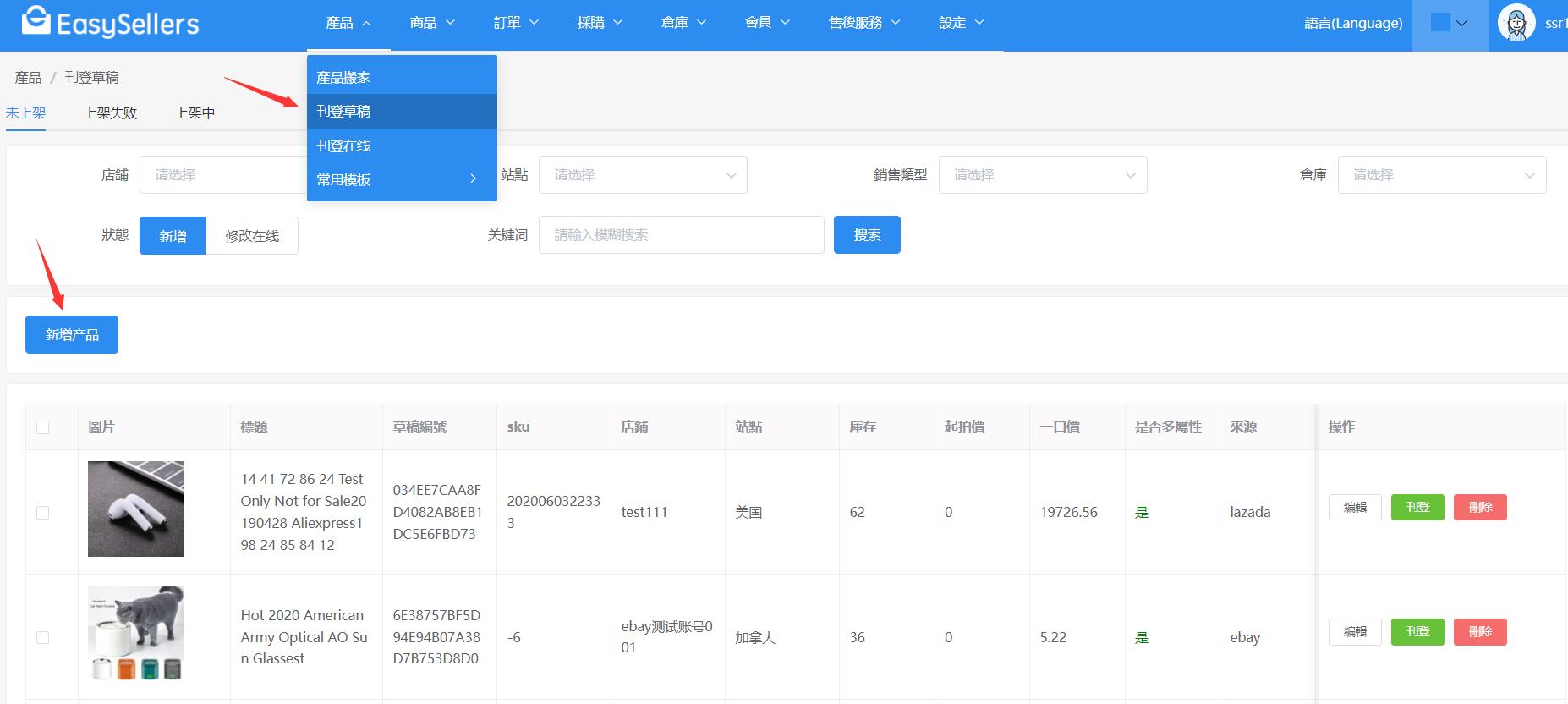Click red 删除 for the lazada row

(1480, 507)
